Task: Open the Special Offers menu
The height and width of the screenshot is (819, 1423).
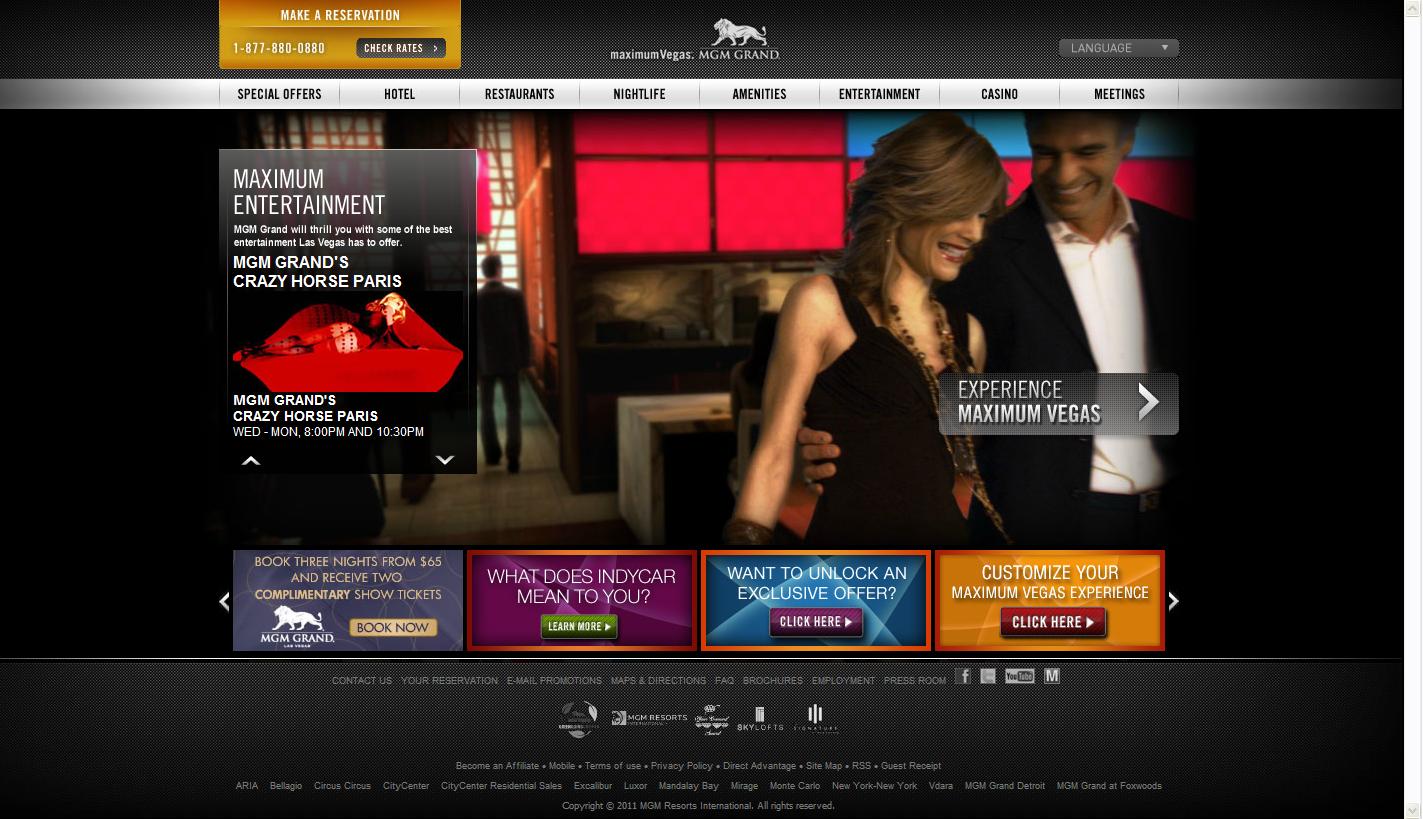Action: [x=279, y=94]
